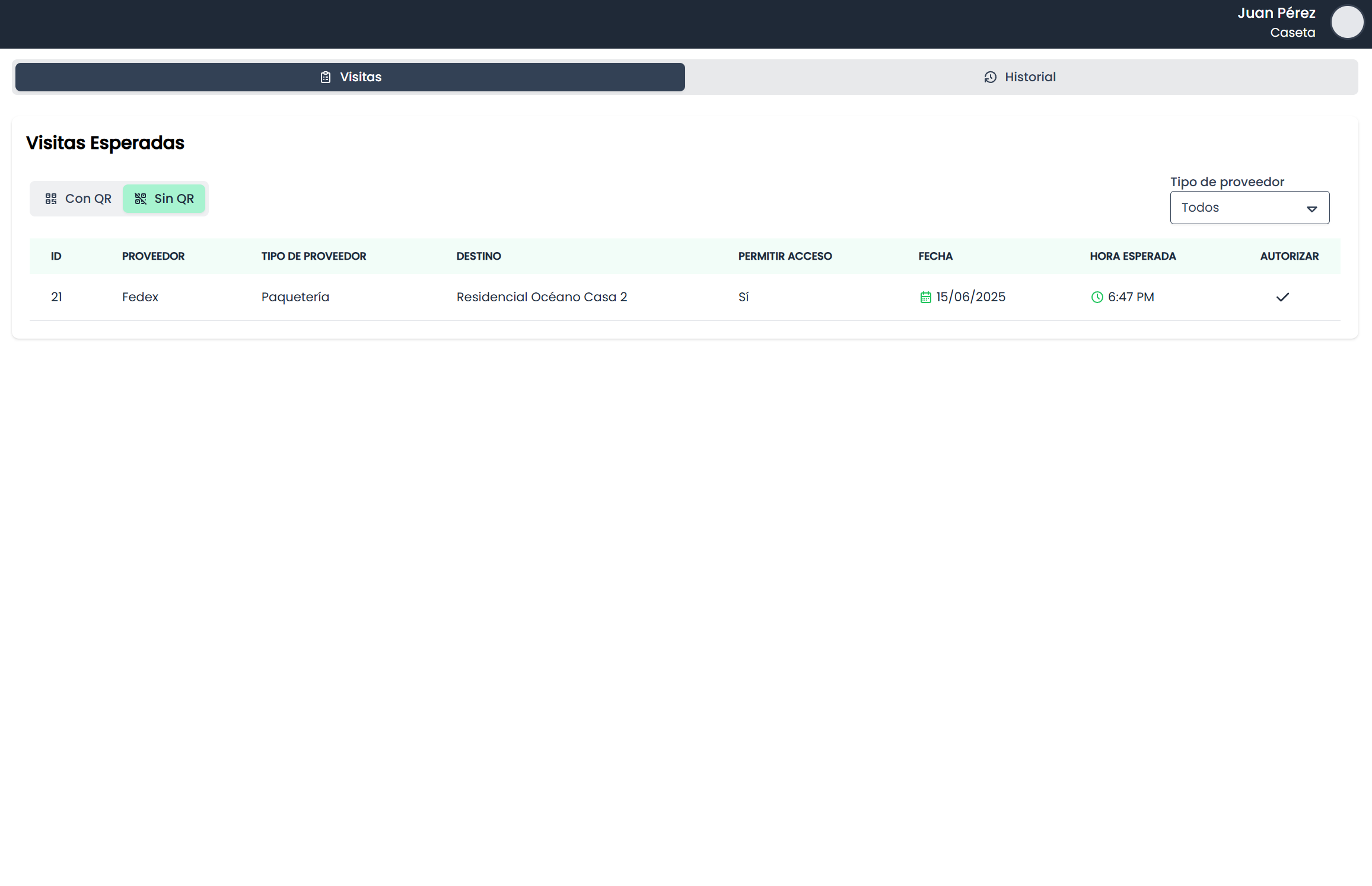Switch to the Historial tab
This screenshot has height=886, width=1372.
(1020, 77)
